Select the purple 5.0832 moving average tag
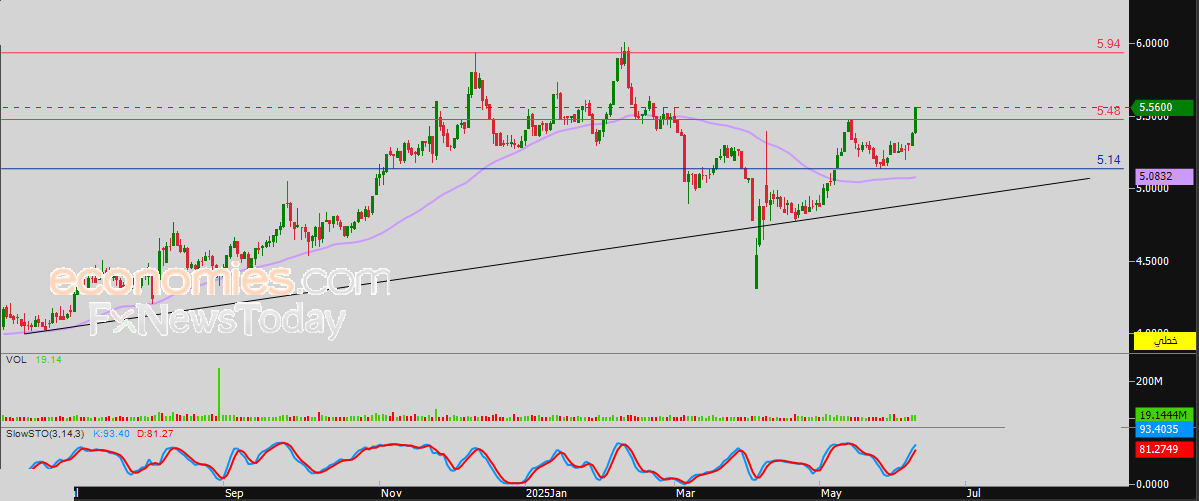The image size is (1199, 501). (1163, 176)
